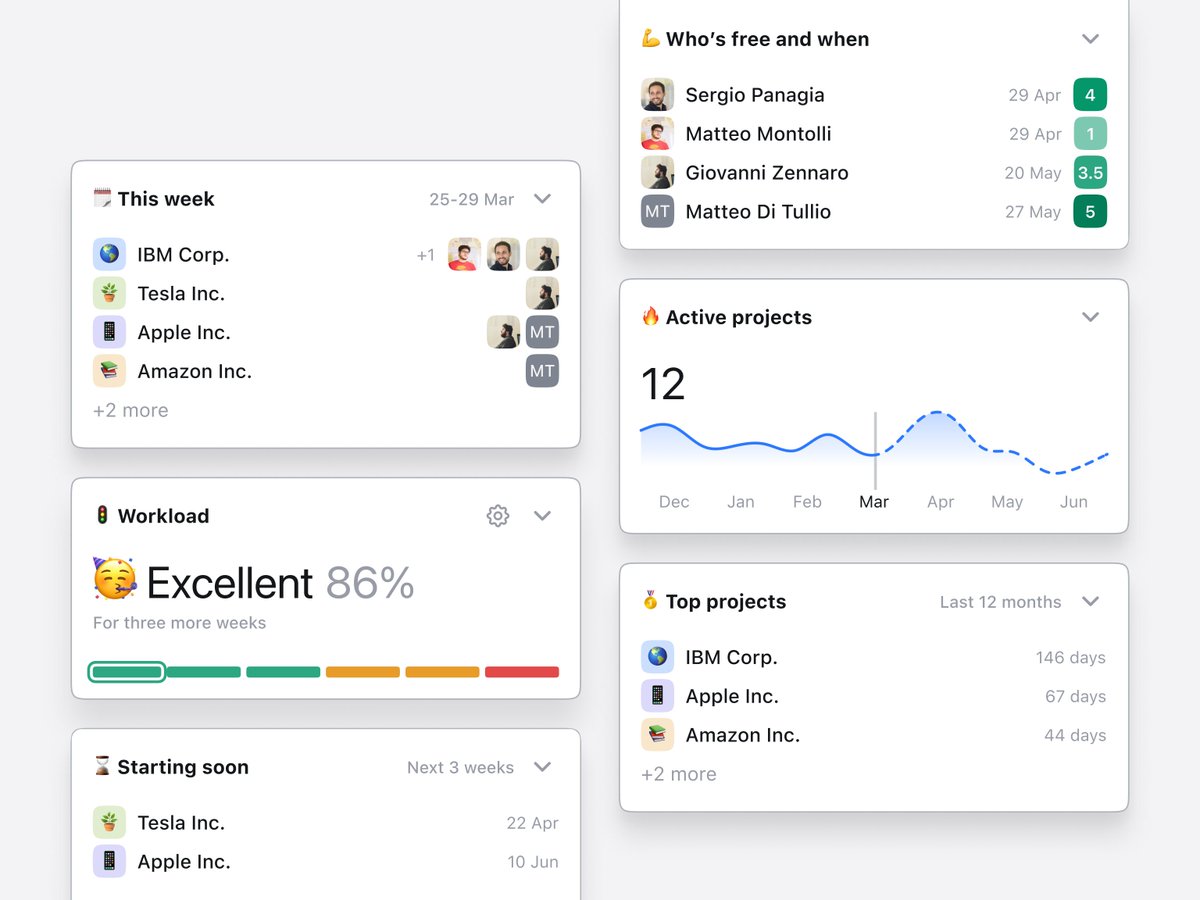
Task: Click the globe icon next to IBM Corp.
Action: pyautogui.click(x=108, y=254)
